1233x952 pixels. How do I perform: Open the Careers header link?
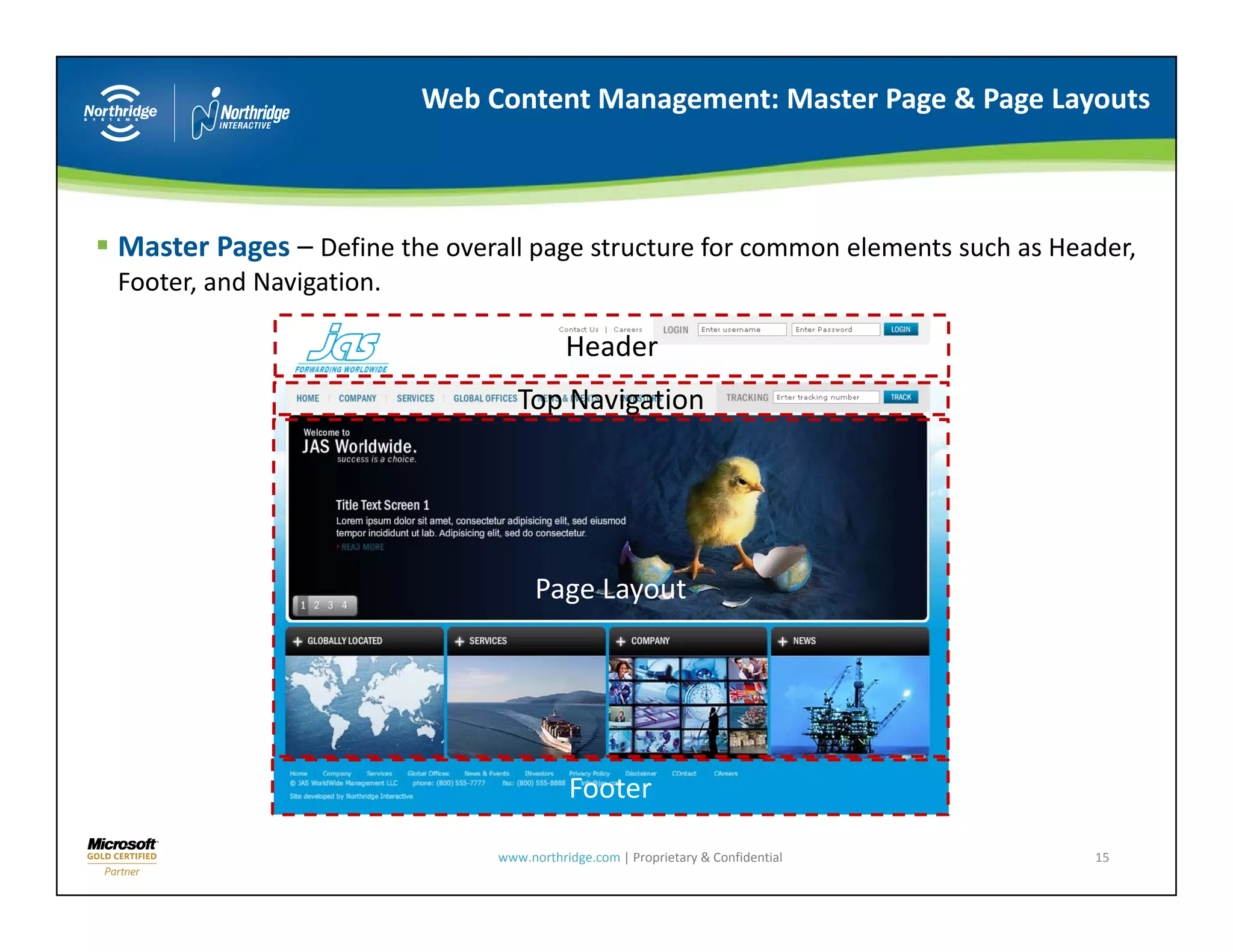point(627,329)
